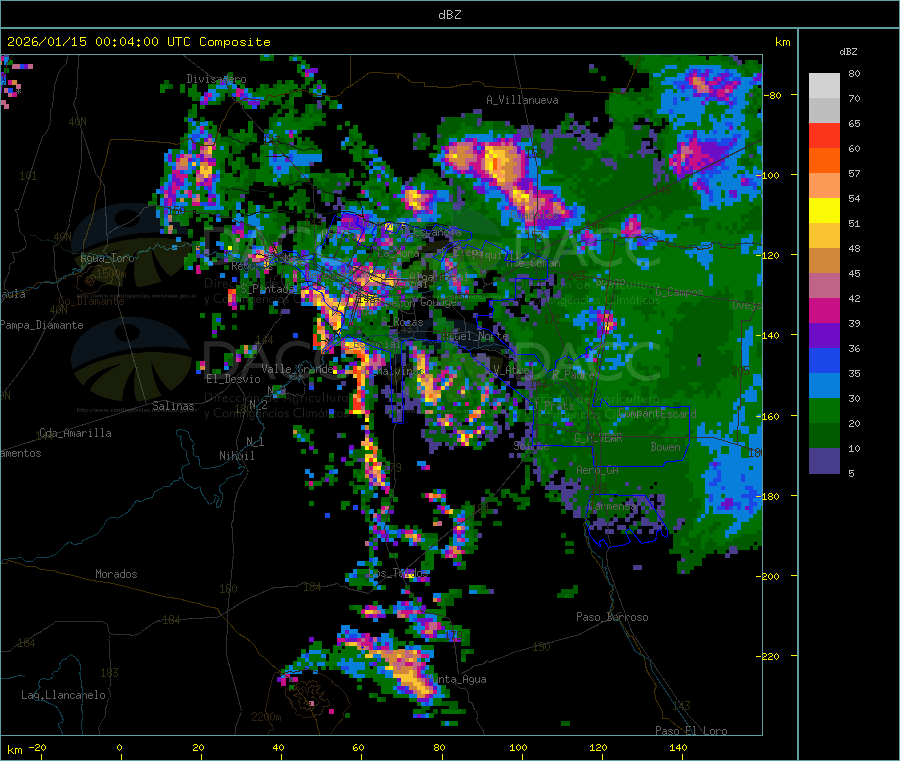Click the -160 km vertical axis tick
The height and width of the screenshot is (761, 900).
point(768,416)
